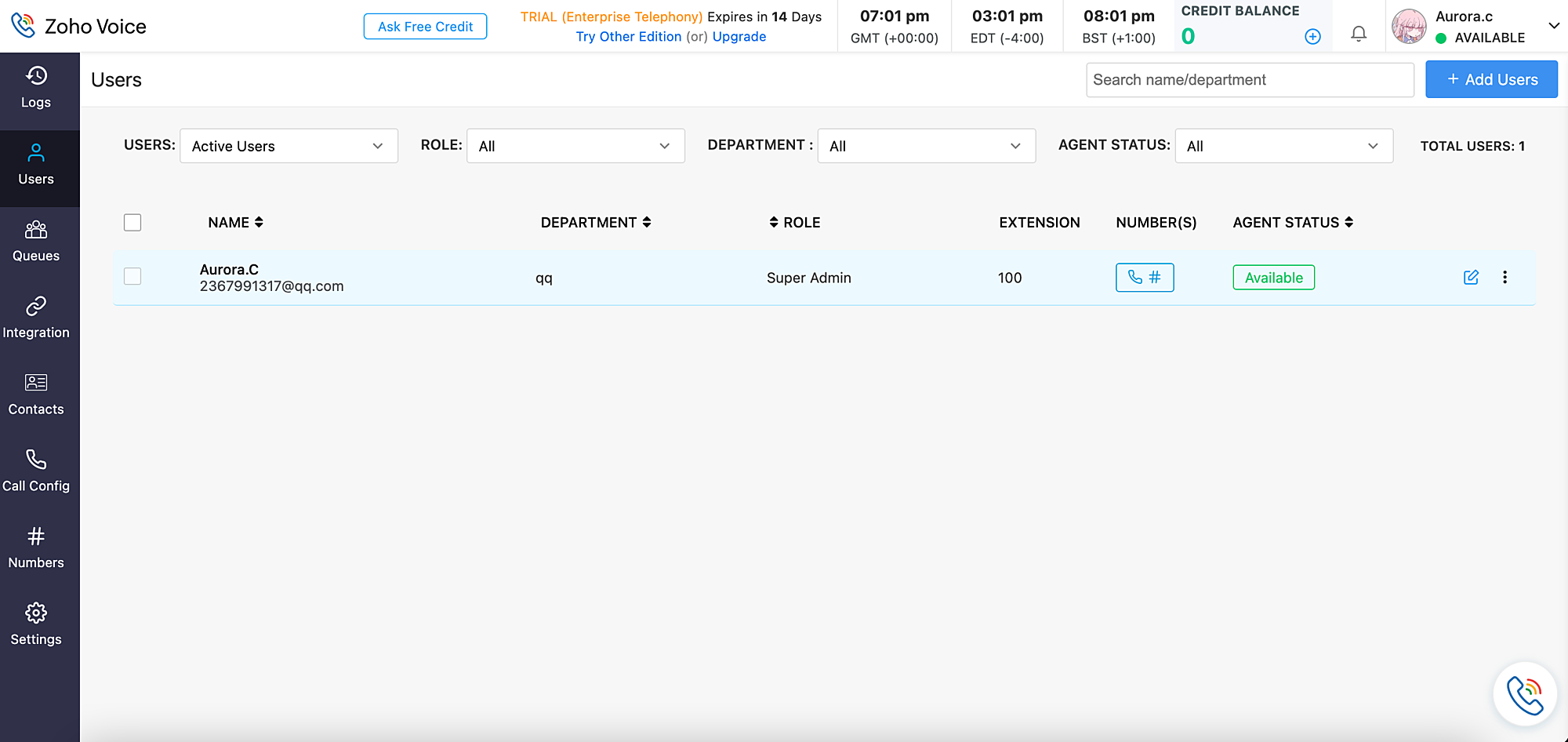Open the floating phone dialer icon
Screen dimensions: 1568x742
pyautogui.click(x=1525, y=694)
